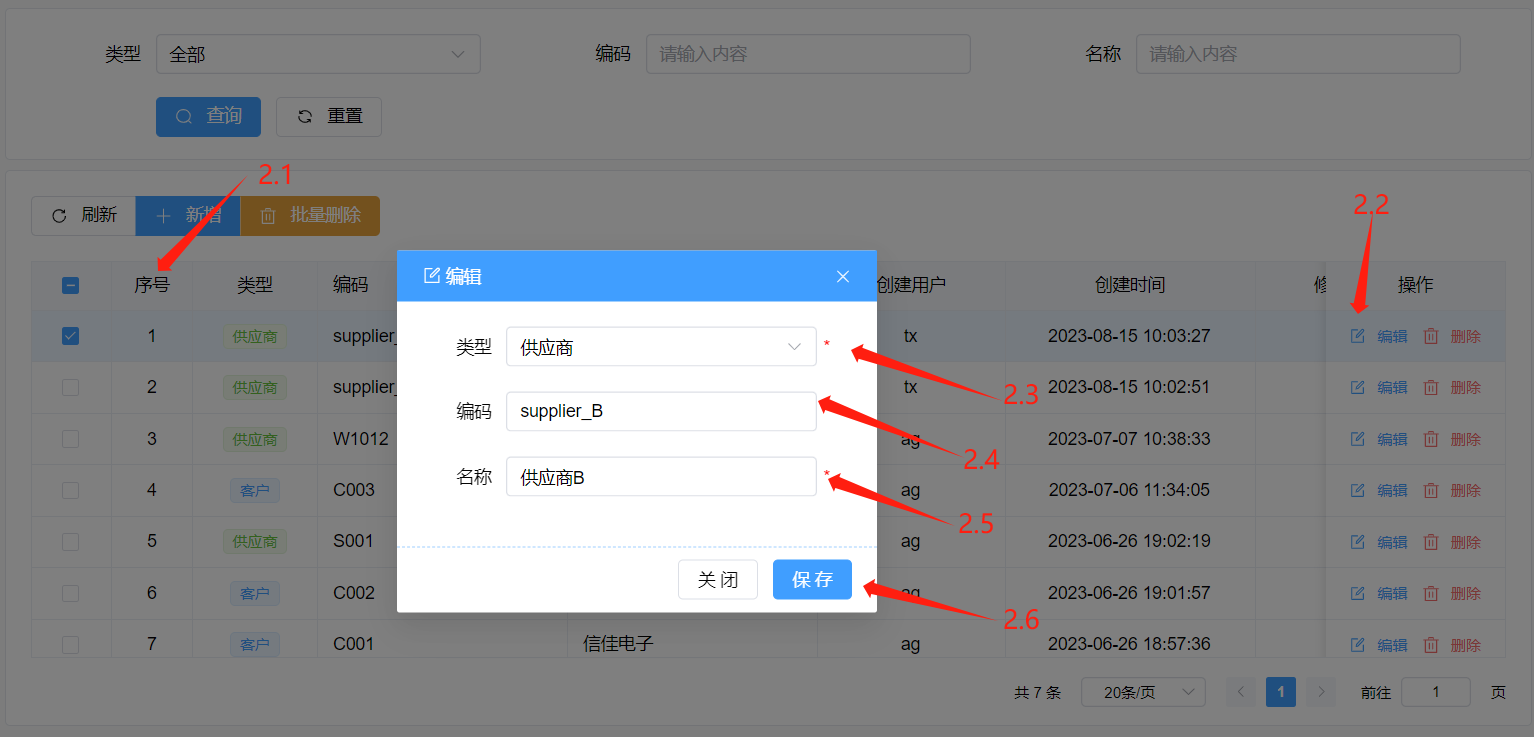Toggle the select-all checkbox in table header
1534x737 pixels.
click(x=71, y=285)
